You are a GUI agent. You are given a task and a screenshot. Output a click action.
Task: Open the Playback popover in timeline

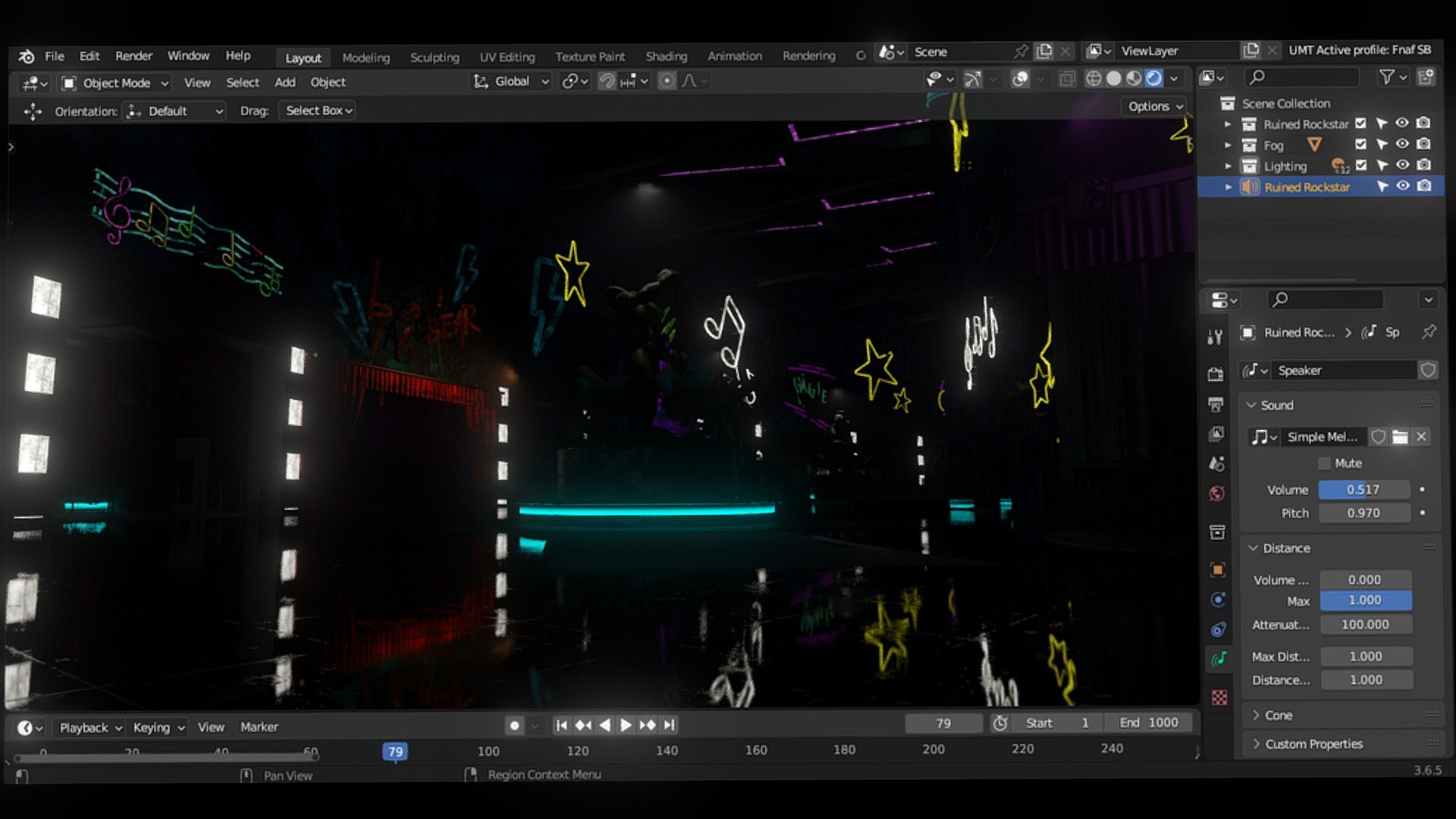click(x=90, y=728)
